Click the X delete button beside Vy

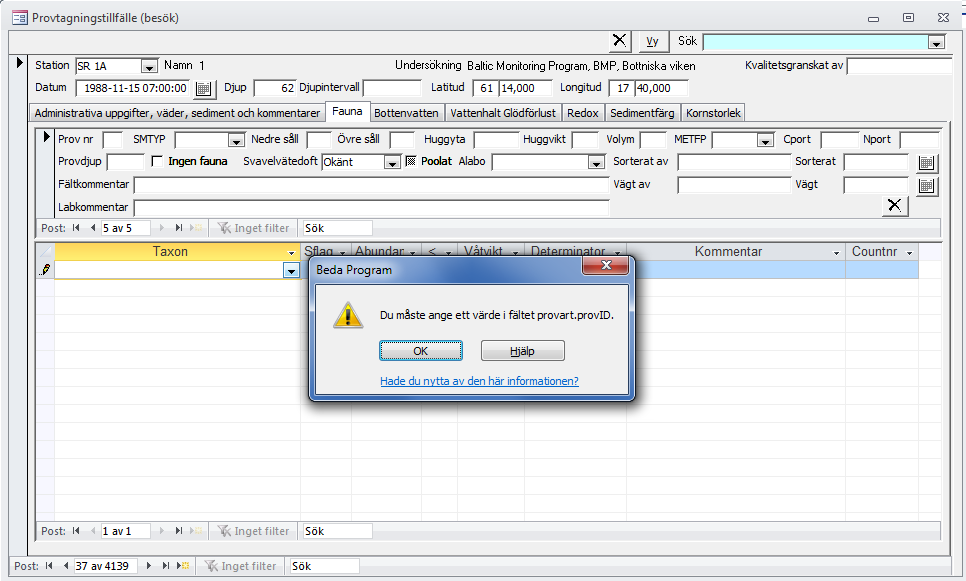coord(620,41)
